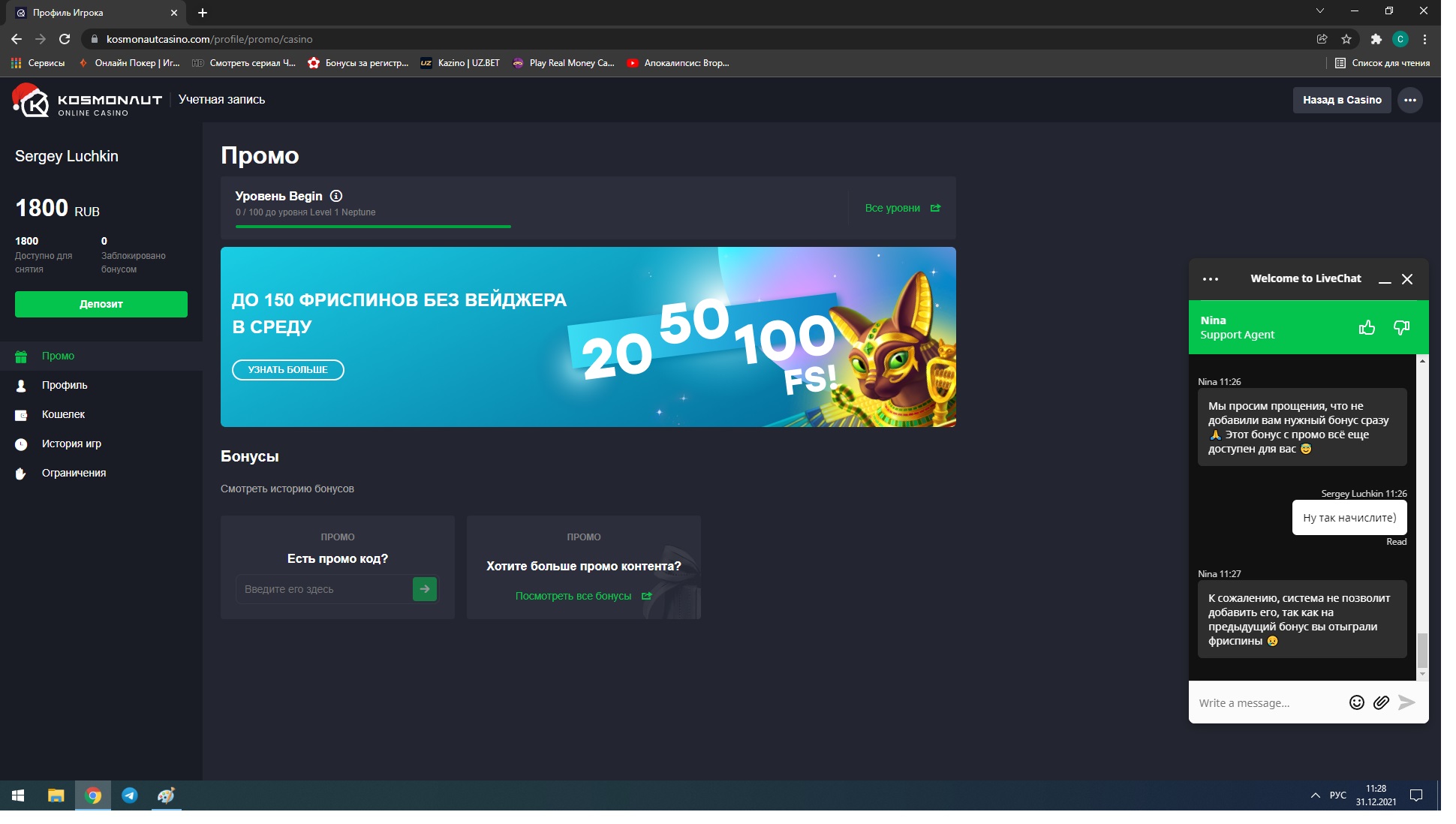Open Telegram from taskbar
1456x824 pixels.
pos(130,795)
